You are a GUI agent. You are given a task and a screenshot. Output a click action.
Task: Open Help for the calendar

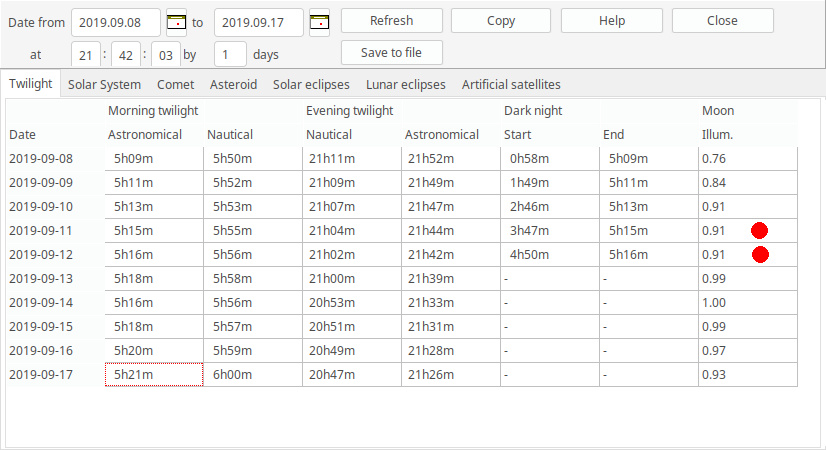tap(611, 21)
